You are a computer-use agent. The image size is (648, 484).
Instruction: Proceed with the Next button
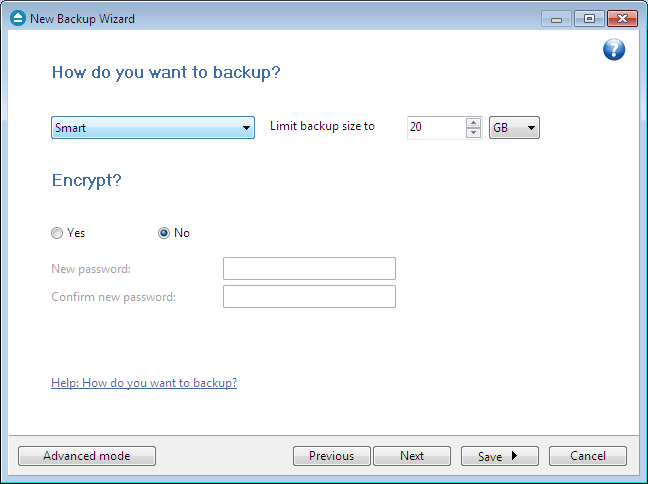point(412,456)
